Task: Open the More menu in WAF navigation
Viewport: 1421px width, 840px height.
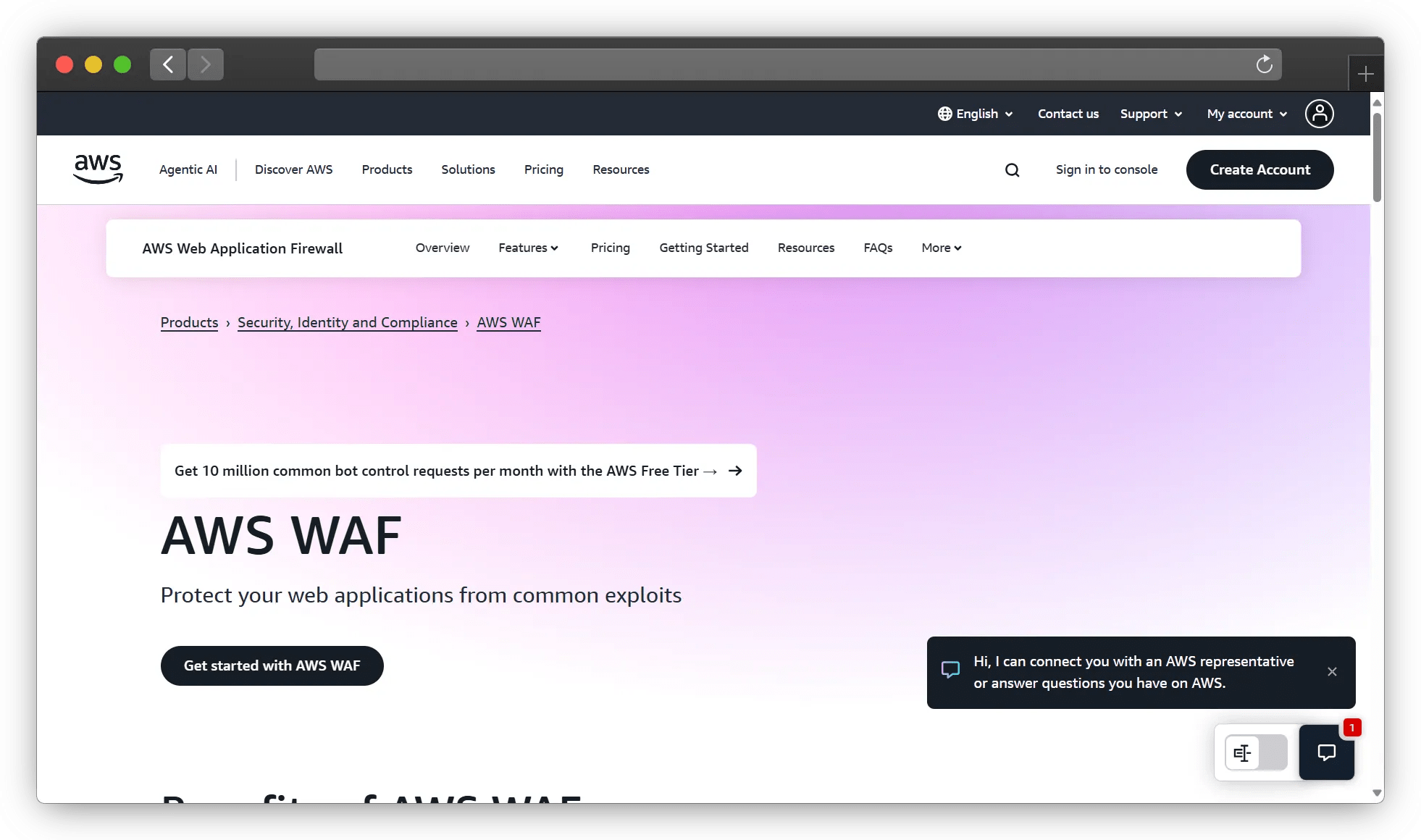Action: click(941, 248)
